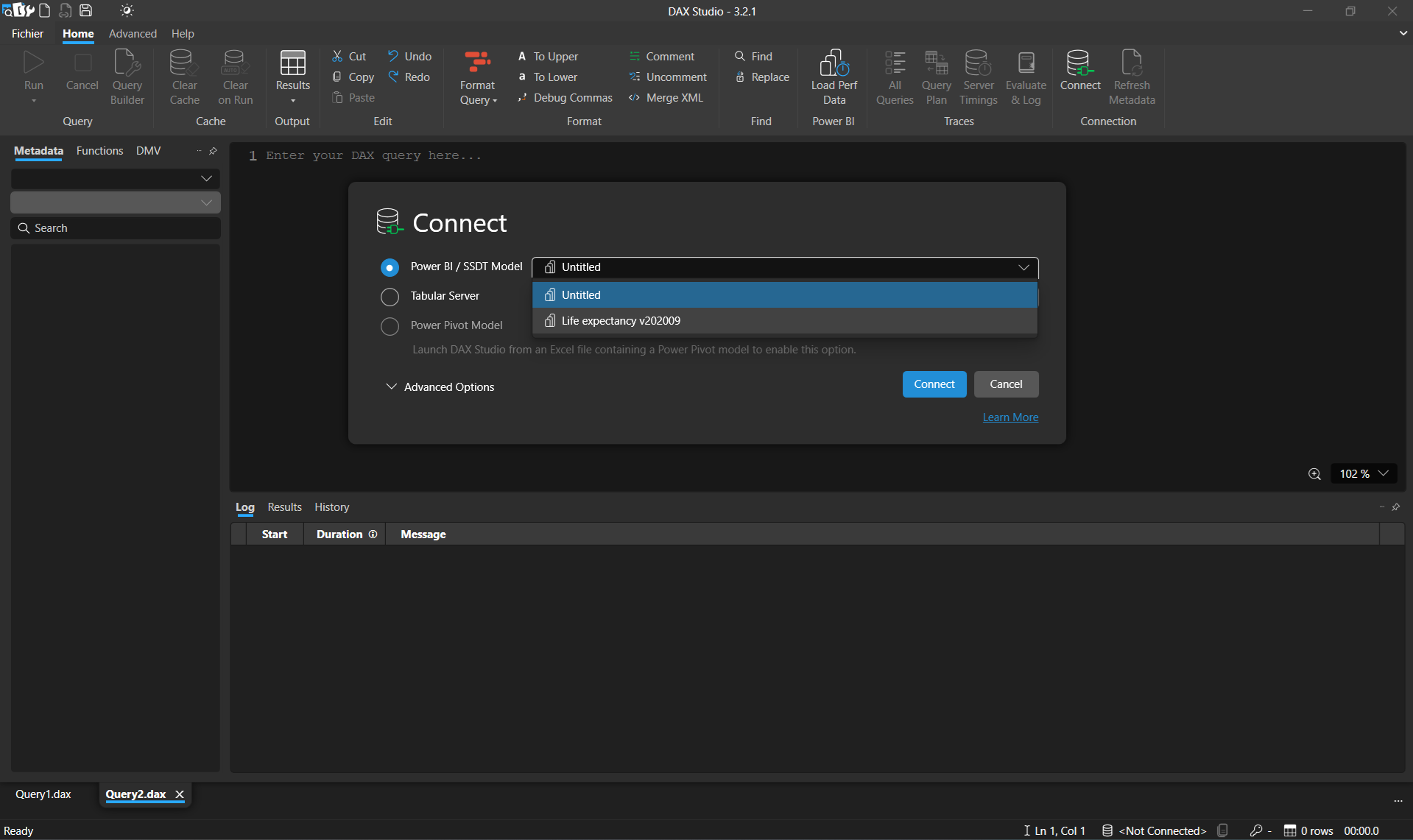Choose Life expectancy v202009 model
This screenshot has height=840, width=1413.
785,320
